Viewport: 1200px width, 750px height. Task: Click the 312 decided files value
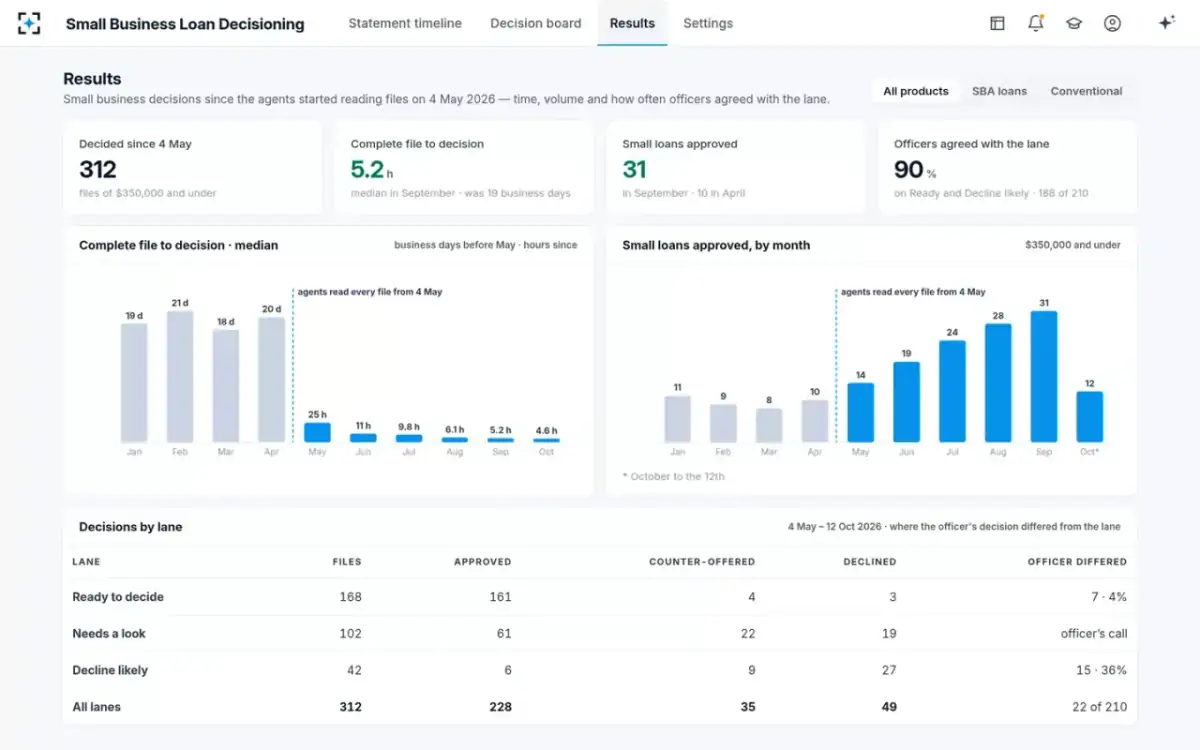[x=98, y=169]
